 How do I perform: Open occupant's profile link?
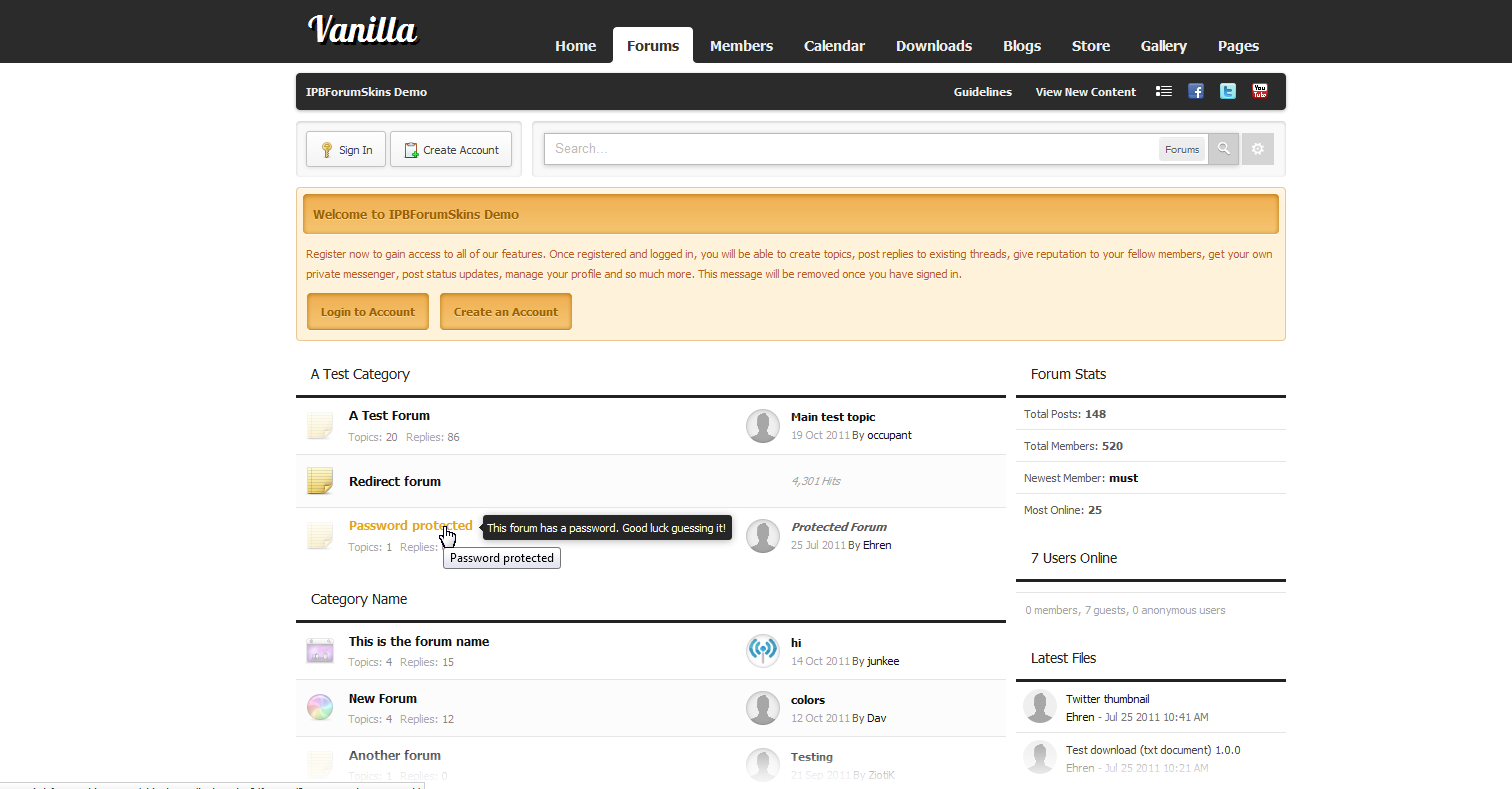[889, 435]
